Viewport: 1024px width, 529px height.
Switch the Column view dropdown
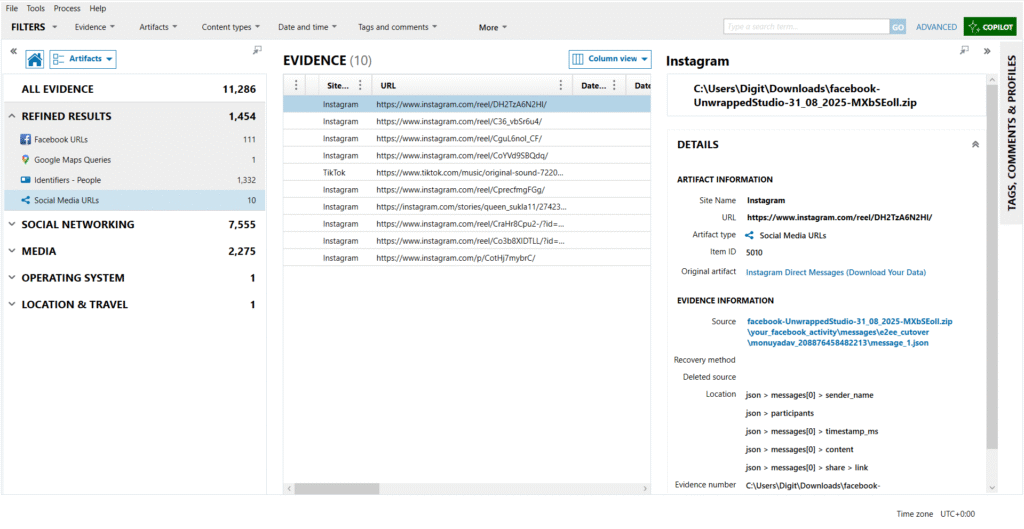pyautogui.click(x=610, y=59)
